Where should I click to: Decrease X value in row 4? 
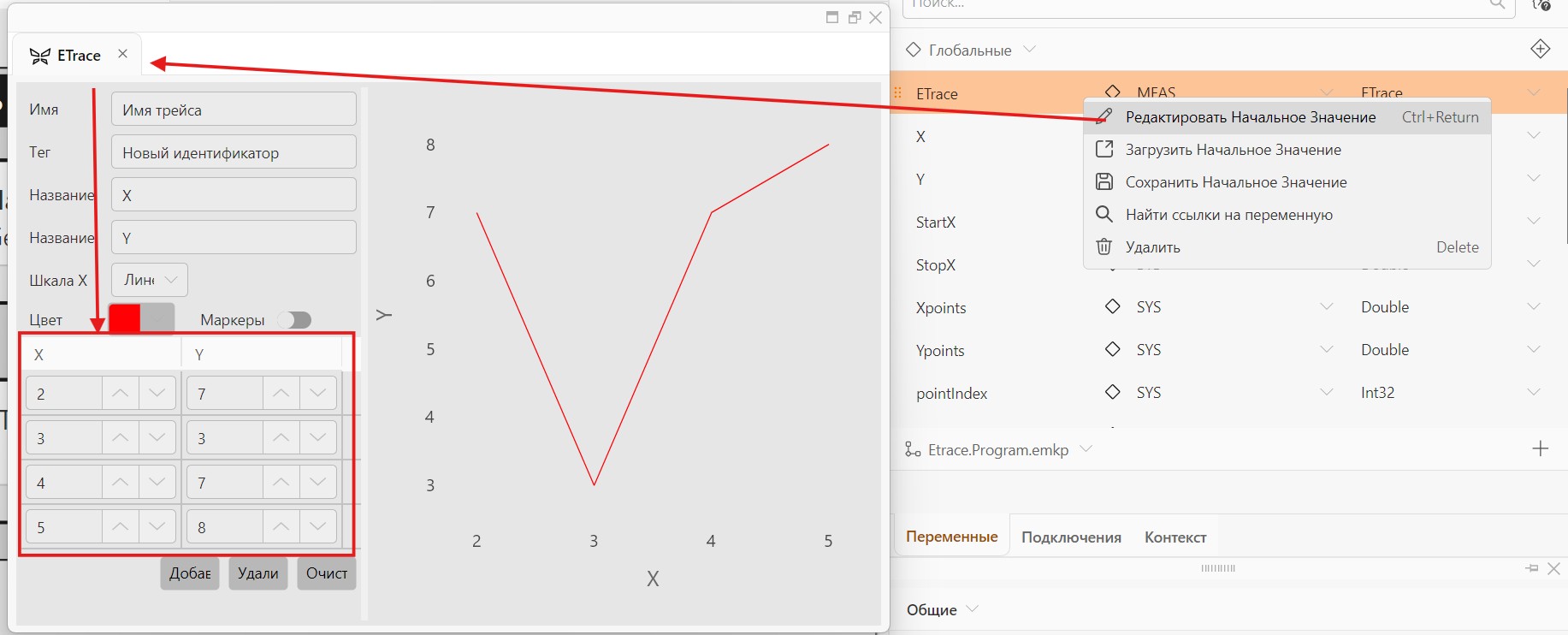coord(157,482)
